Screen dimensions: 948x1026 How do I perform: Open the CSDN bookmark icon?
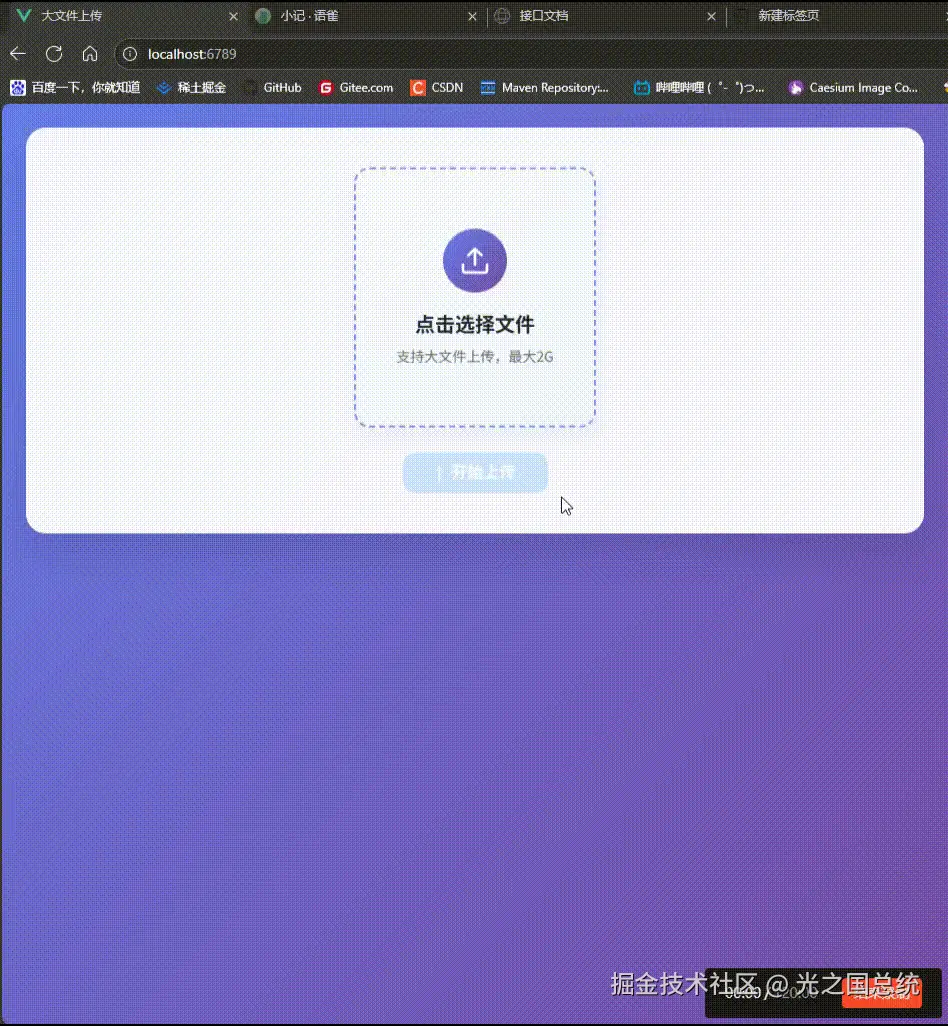coord(416,88)
